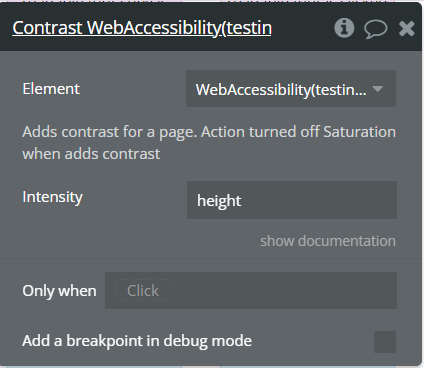Select the WebAccessibility(testin... value text
424x368 pixels.
click(281, 90)
